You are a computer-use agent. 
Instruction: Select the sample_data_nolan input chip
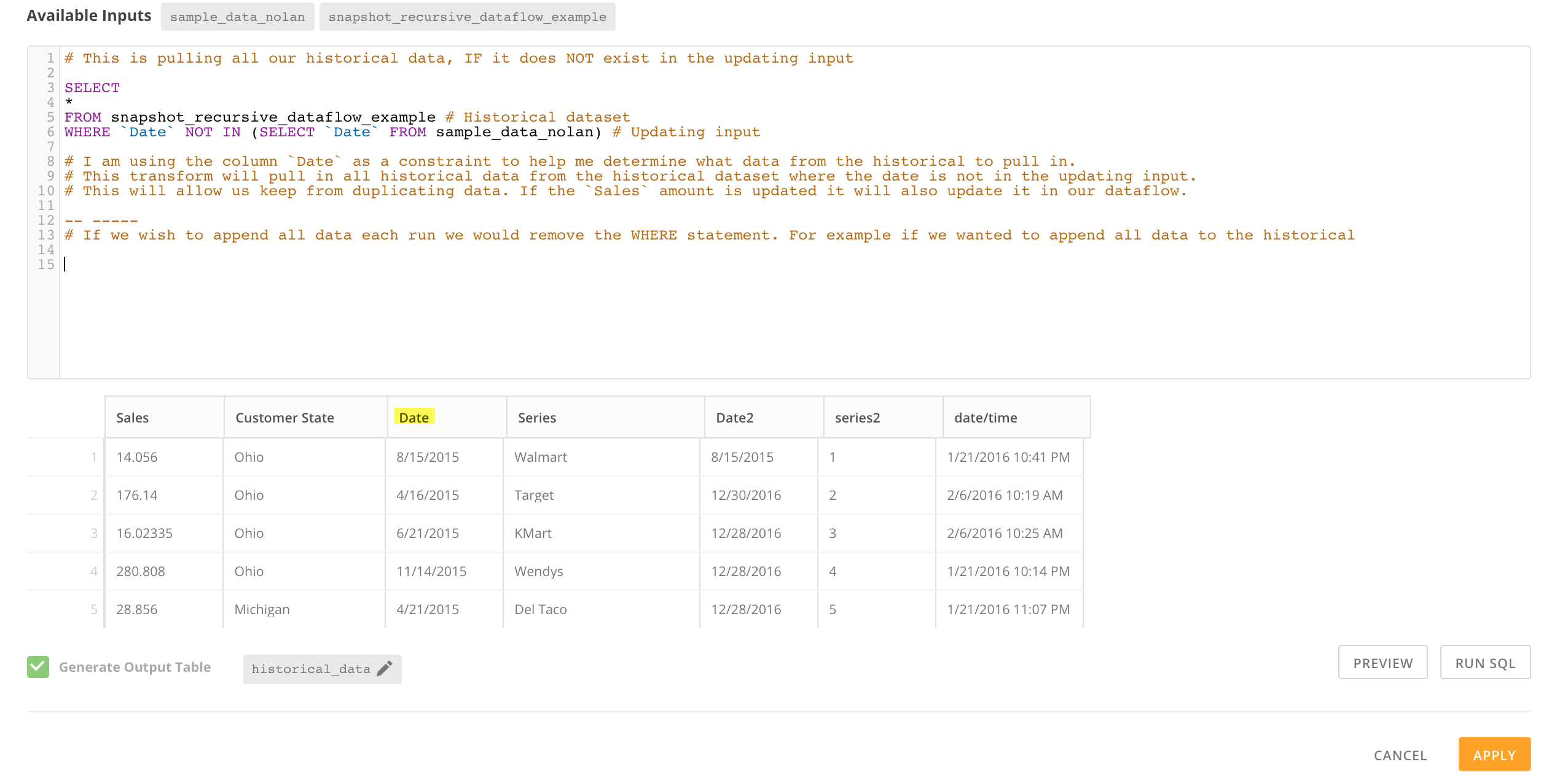[x=238, y=17]
